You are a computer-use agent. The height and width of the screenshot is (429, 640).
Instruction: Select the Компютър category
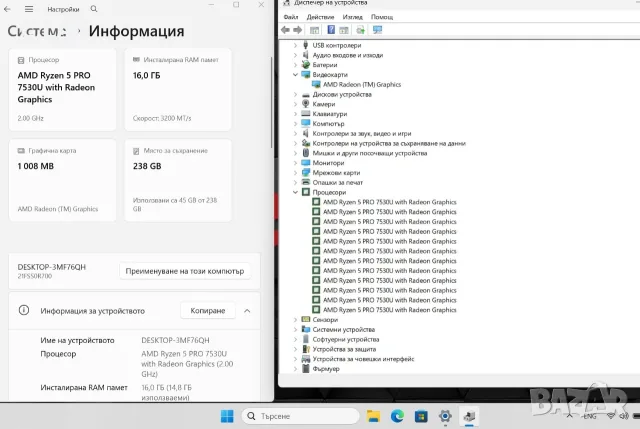(328, 124)
